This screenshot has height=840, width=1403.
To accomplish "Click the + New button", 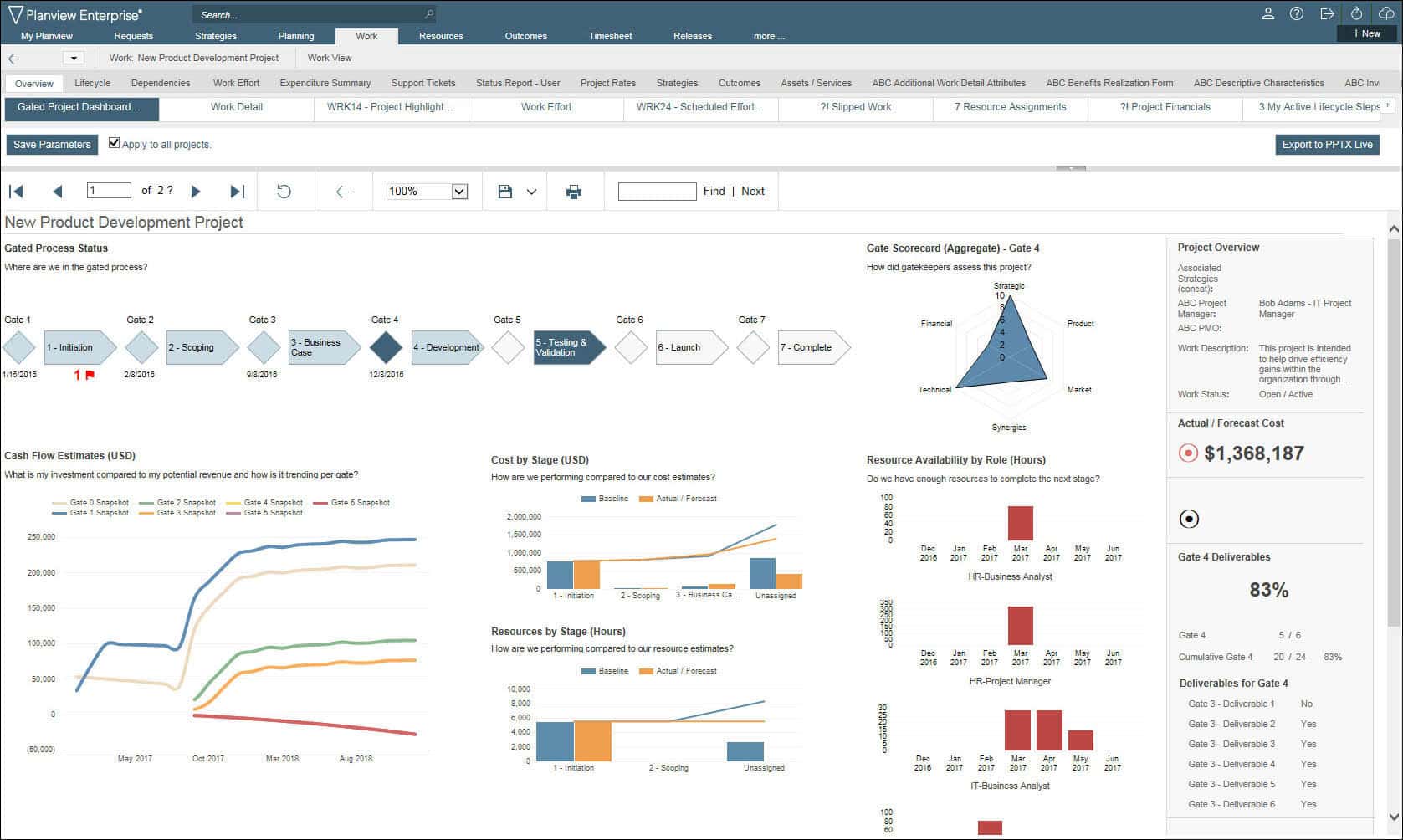I will coord(1366,34).
